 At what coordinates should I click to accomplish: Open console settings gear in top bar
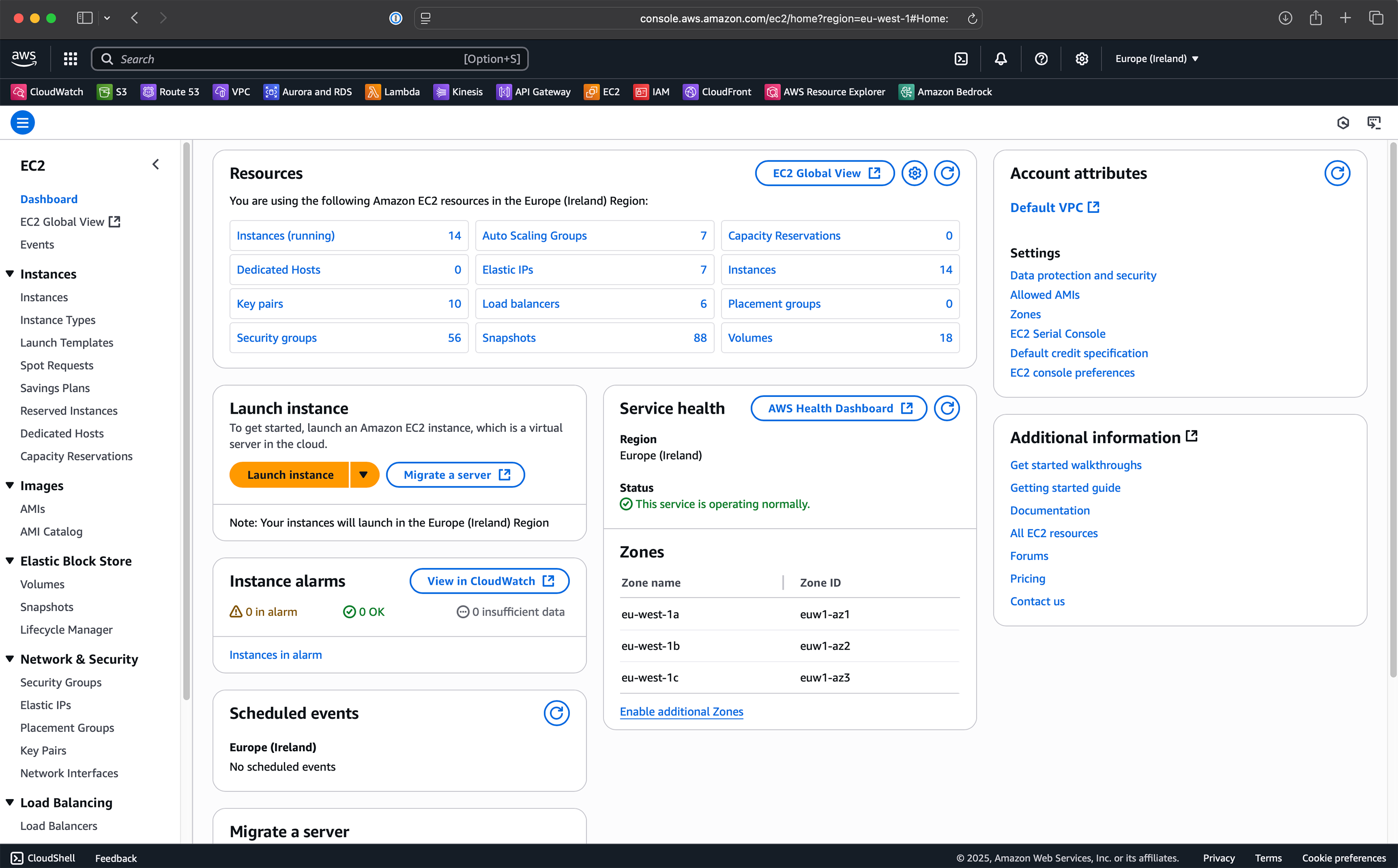pos(1082,59)
